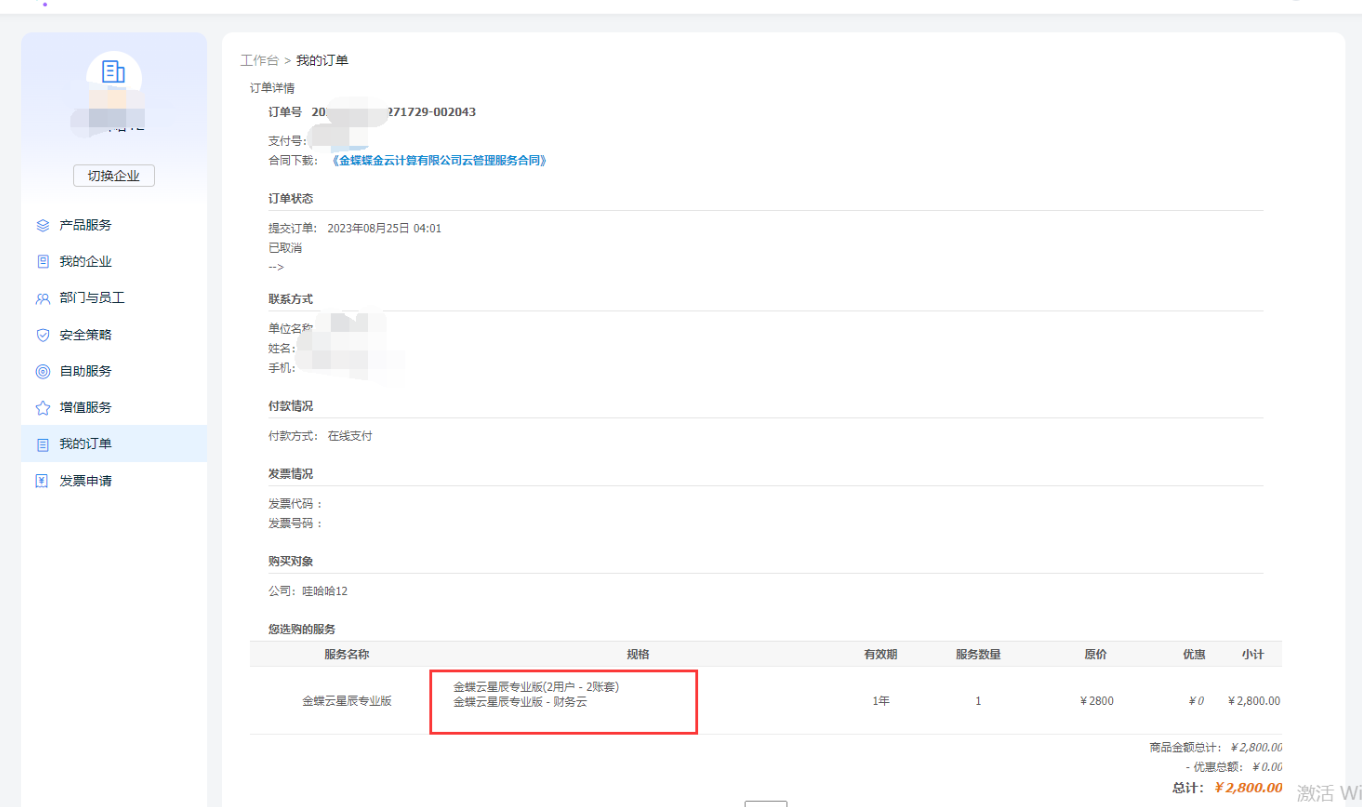Click the 自助服务 target icon

(x=43, y=372)
